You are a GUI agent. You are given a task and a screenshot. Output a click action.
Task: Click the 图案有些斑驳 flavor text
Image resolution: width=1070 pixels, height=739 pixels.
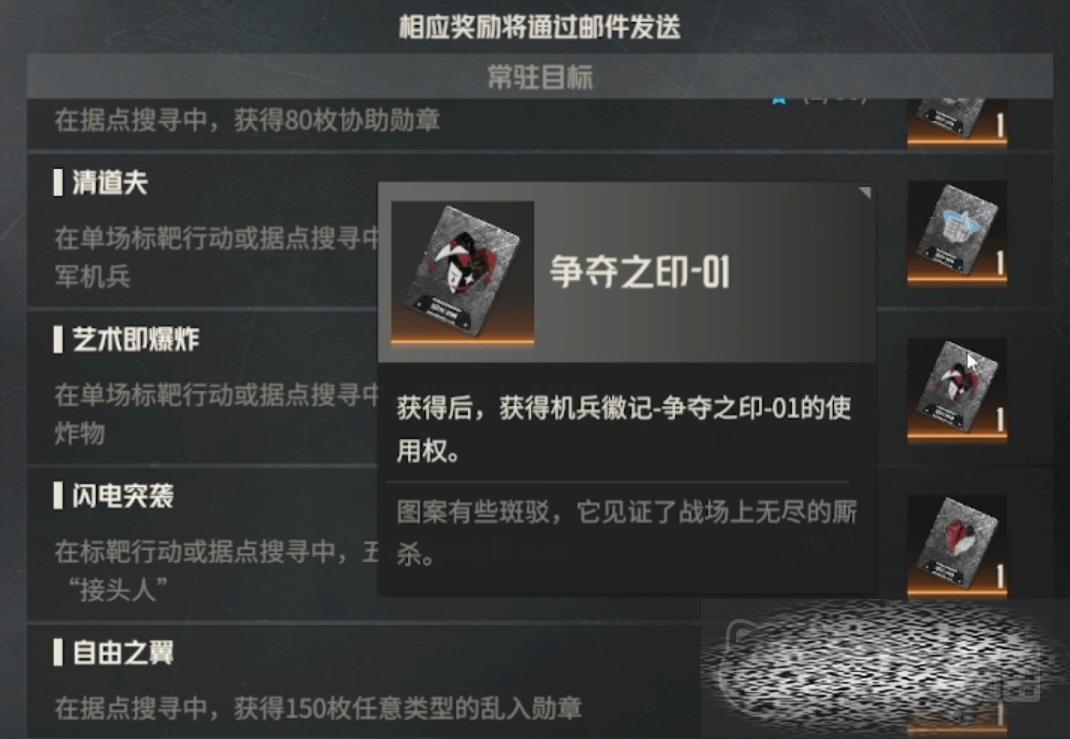point(626,533)
